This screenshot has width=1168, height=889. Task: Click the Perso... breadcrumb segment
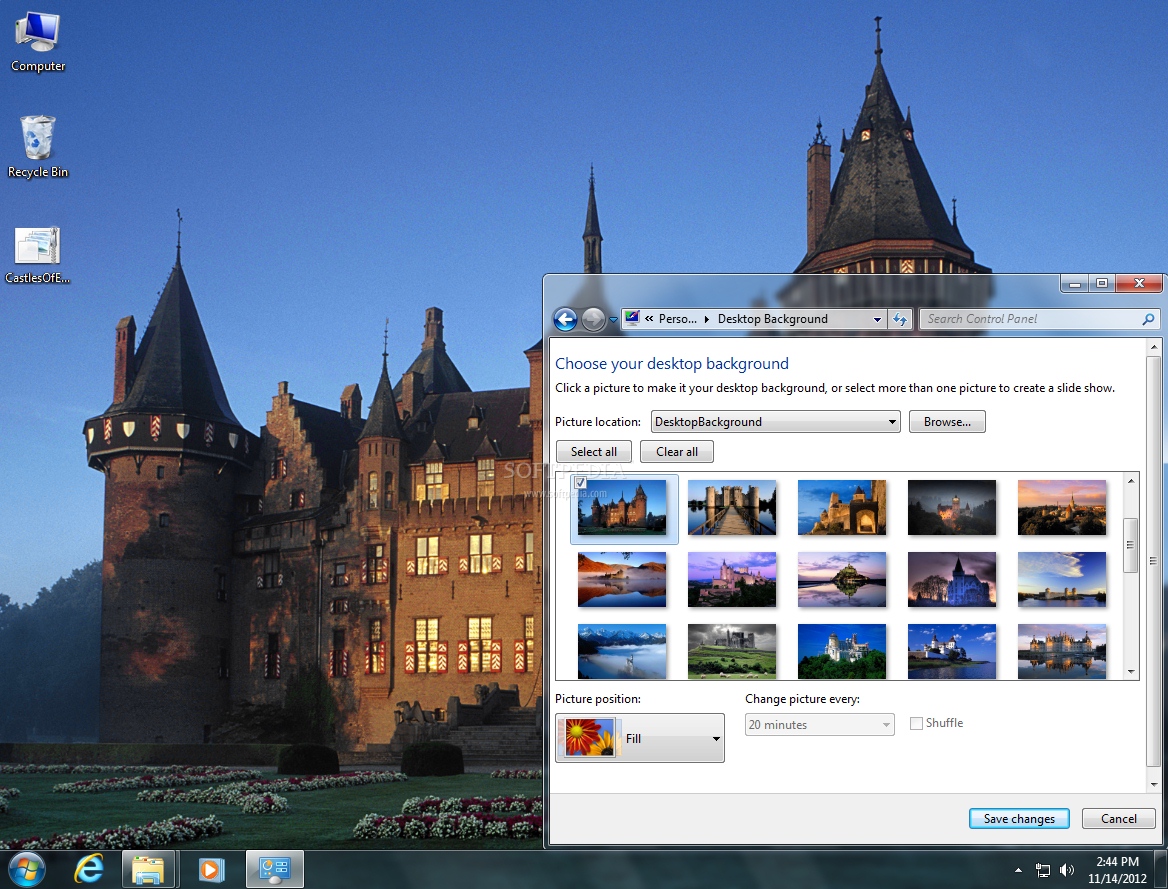tap(678, 319)
